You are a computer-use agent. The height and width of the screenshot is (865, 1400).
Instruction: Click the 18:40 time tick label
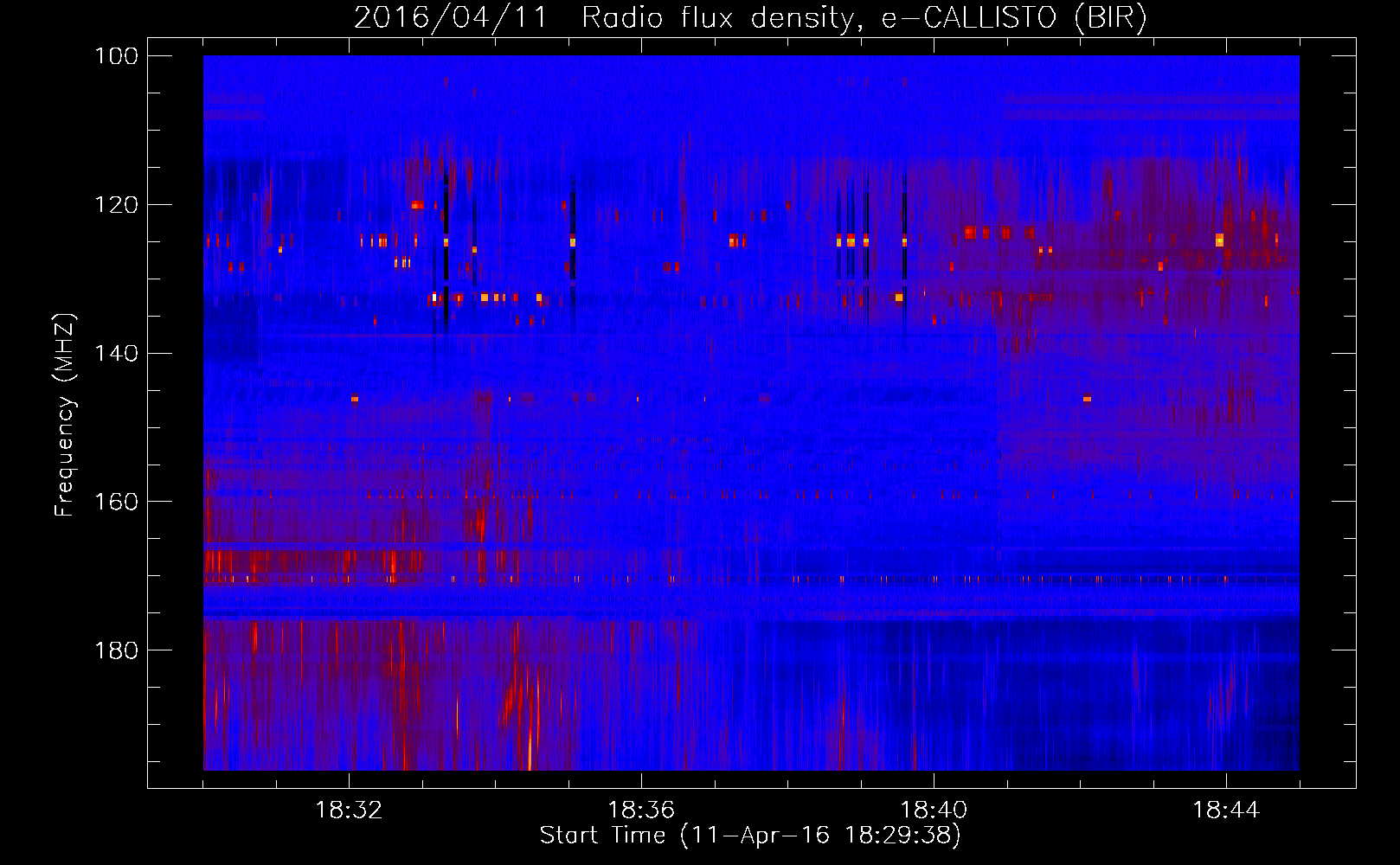(x=934, y=811)
